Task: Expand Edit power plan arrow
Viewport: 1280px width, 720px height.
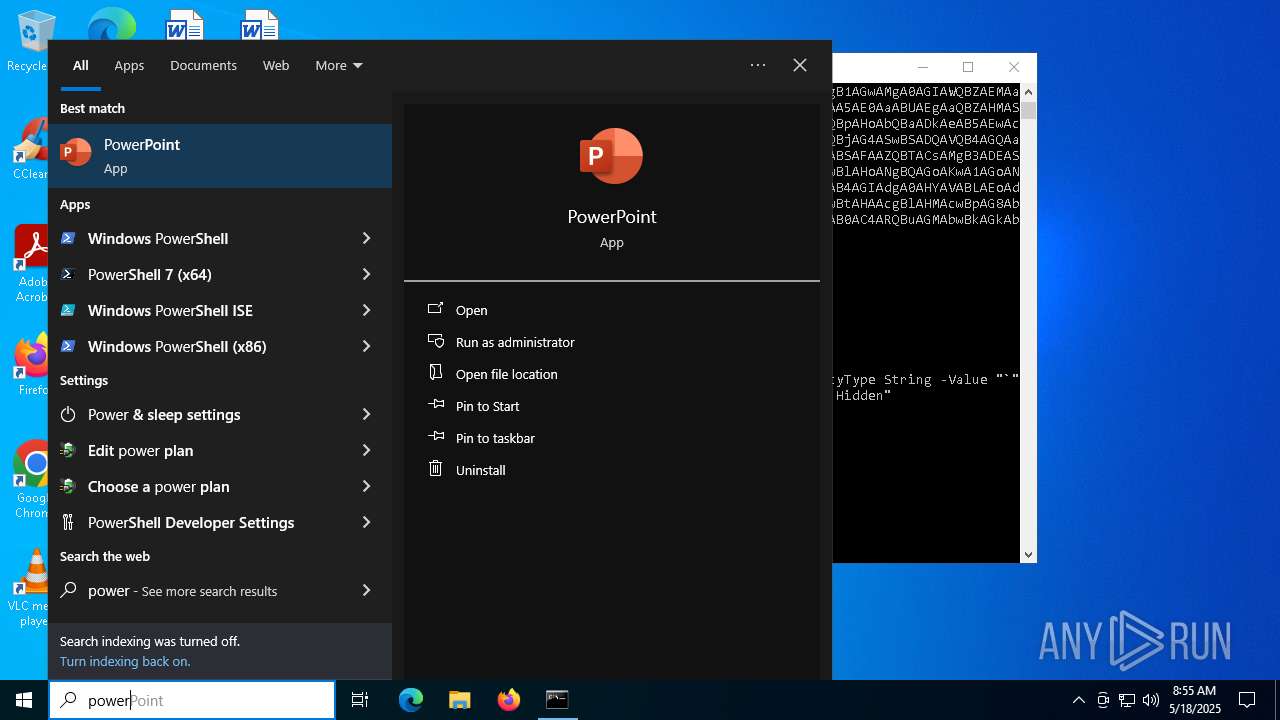Action: click(x=366, y=450)
